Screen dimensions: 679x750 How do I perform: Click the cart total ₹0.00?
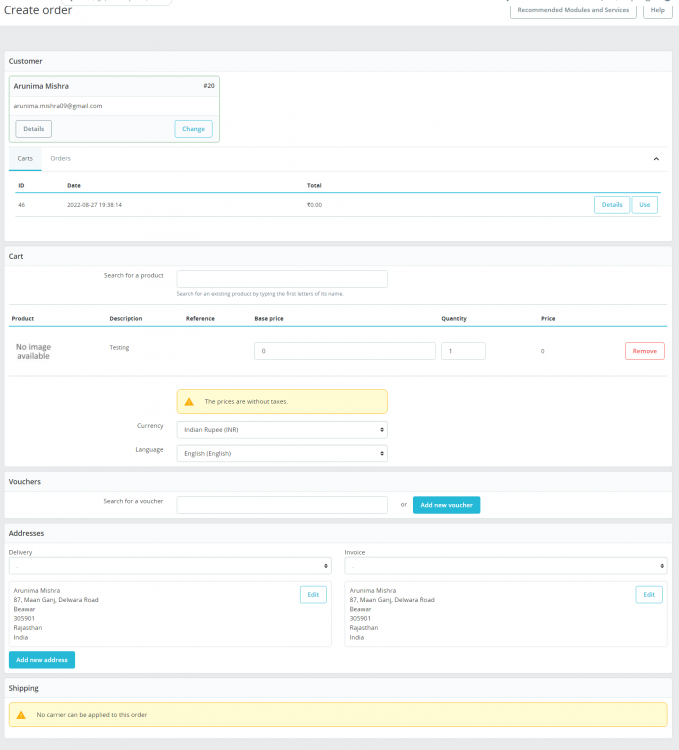[x=315, y=205]
